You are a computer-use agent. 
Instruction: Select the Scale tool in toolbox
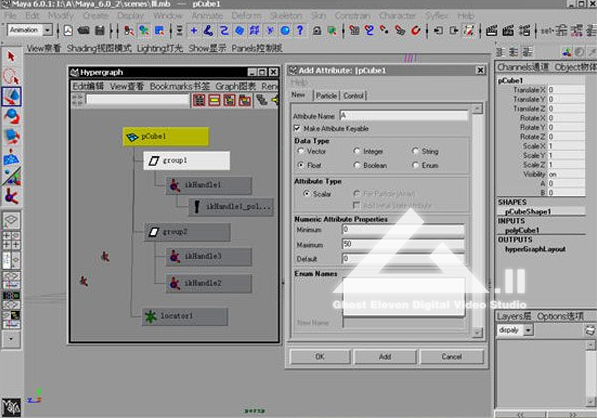[x=11, y=136]
